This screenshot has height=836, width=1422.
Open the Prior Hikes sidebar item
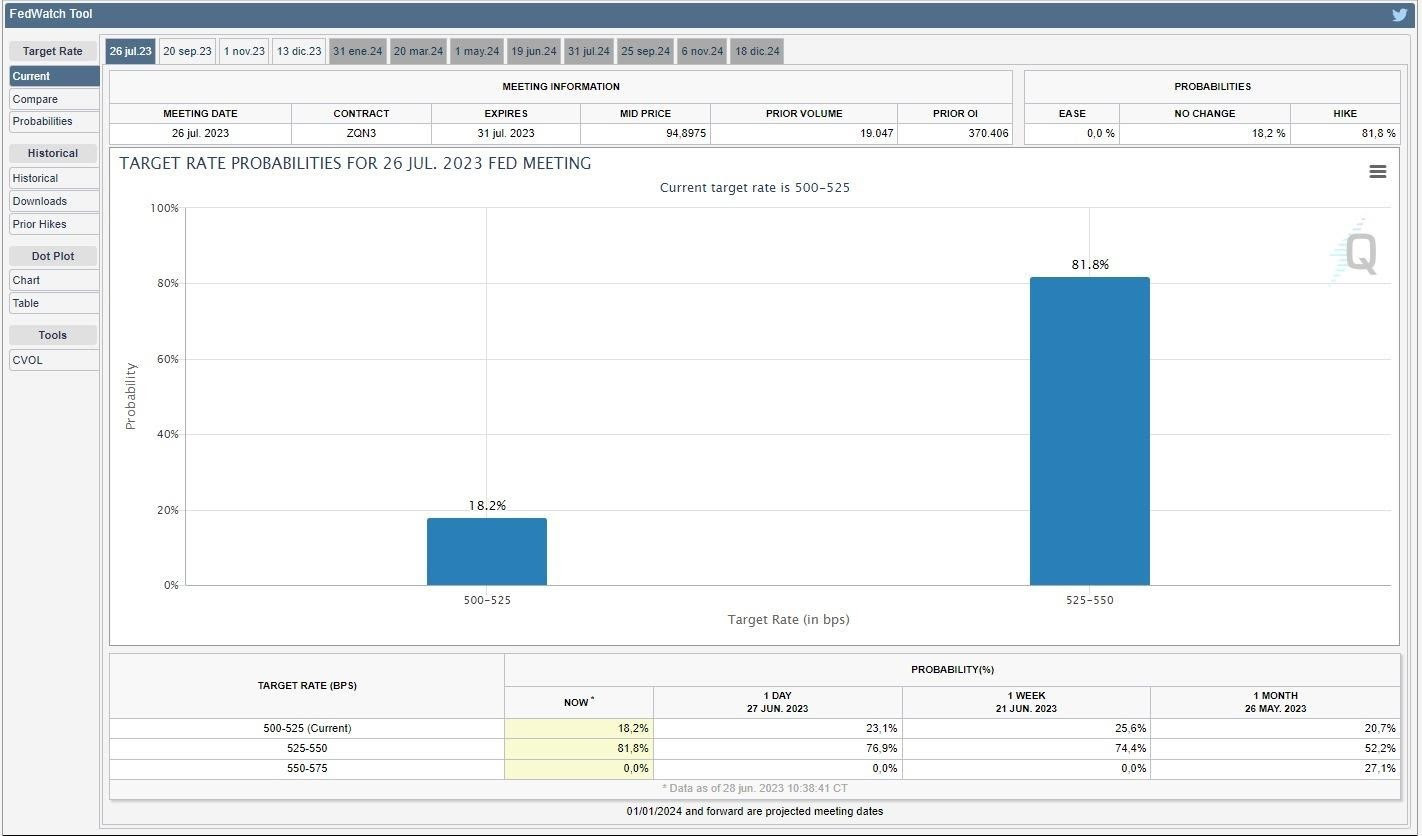(54, 224)
